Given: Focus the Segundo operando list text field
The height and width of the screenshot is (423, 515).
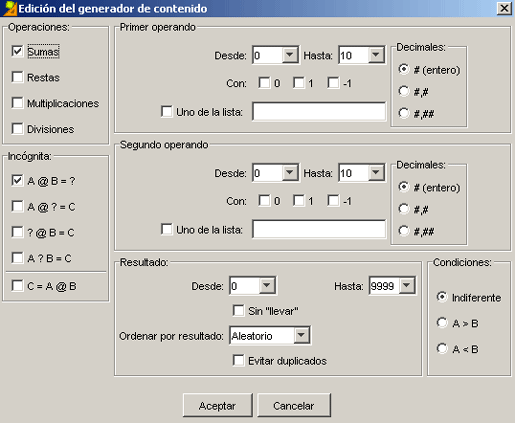Looking at the screenshot, I should (x=319, y=229).
